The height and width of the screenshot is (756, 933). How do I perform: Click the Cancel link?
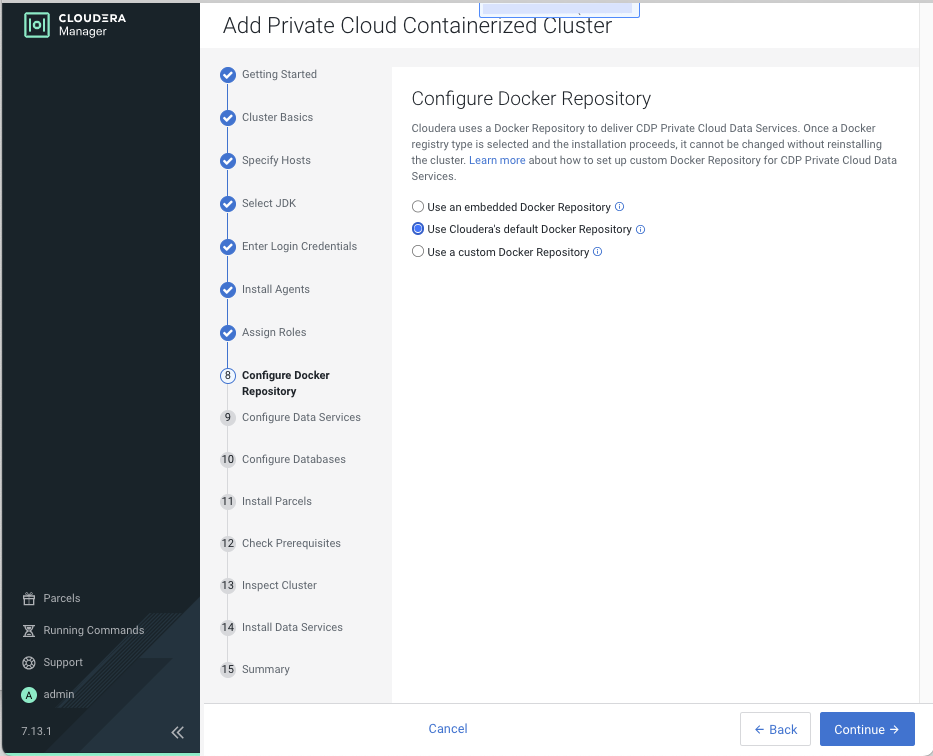pos(447,729)
